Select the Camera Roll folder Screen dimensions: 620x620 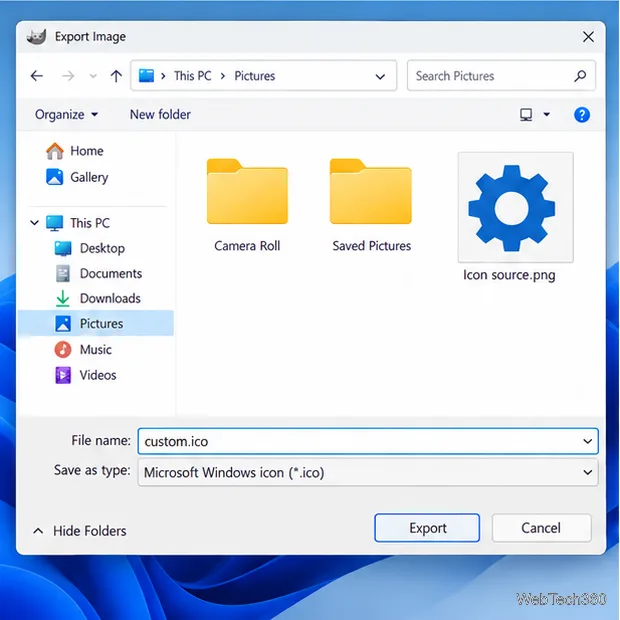pyautogui.click(x=247, y=205)
